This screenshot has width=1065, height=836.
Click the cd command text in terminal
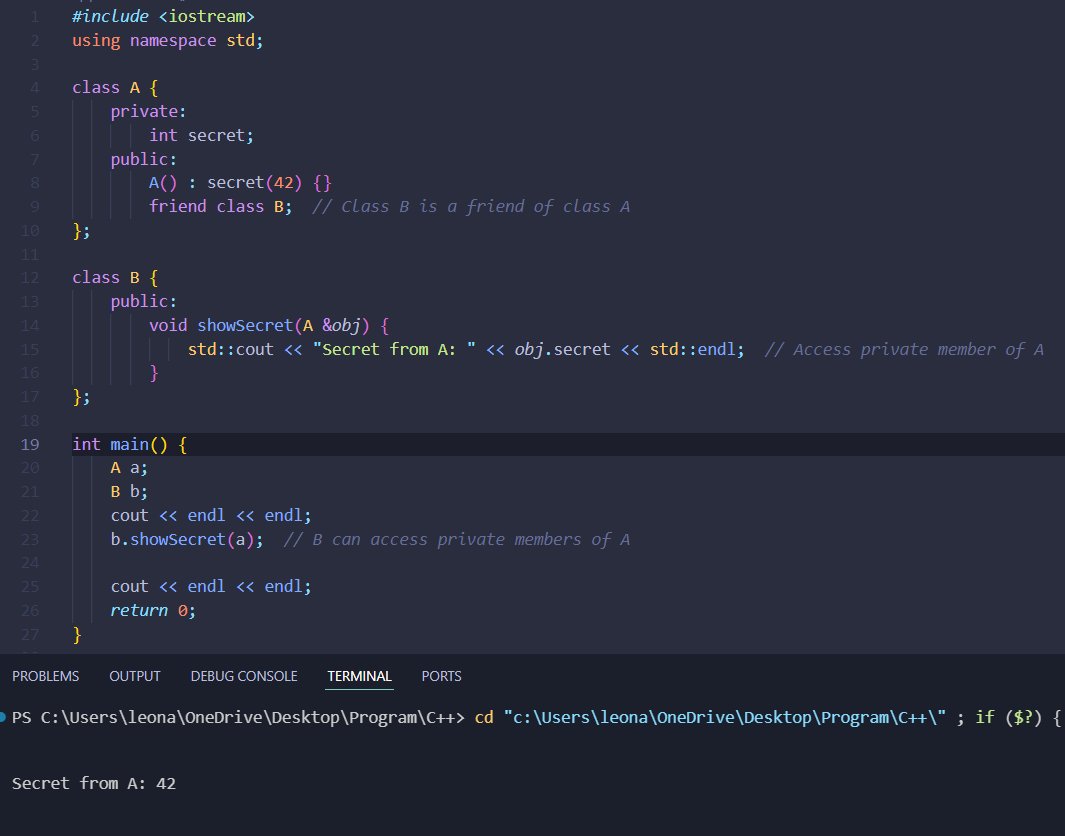point(484,717)
